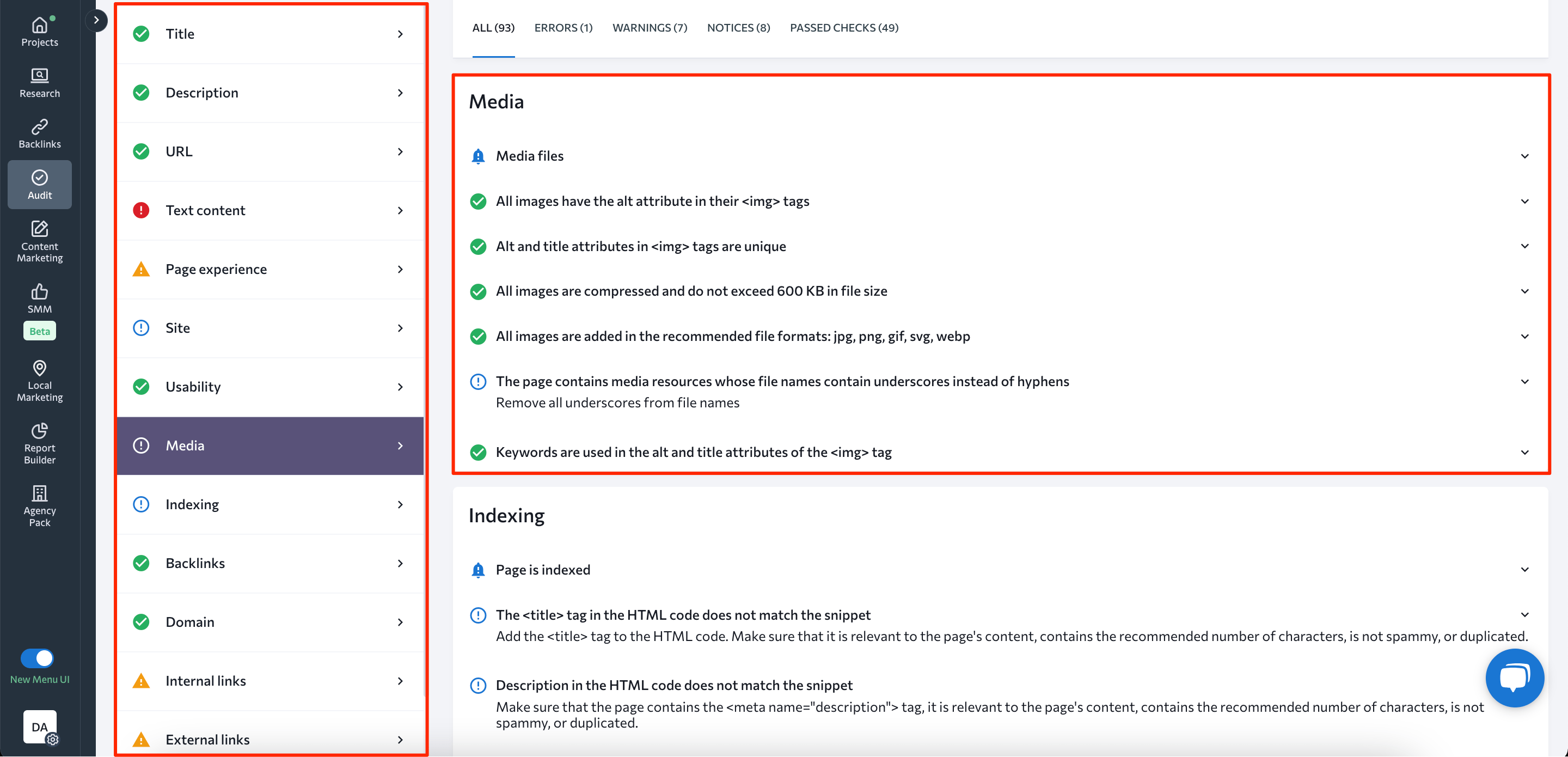Screen dimensions: 1568x757
Task: Open the SMM thumbs-up icon
Action: 40,292
